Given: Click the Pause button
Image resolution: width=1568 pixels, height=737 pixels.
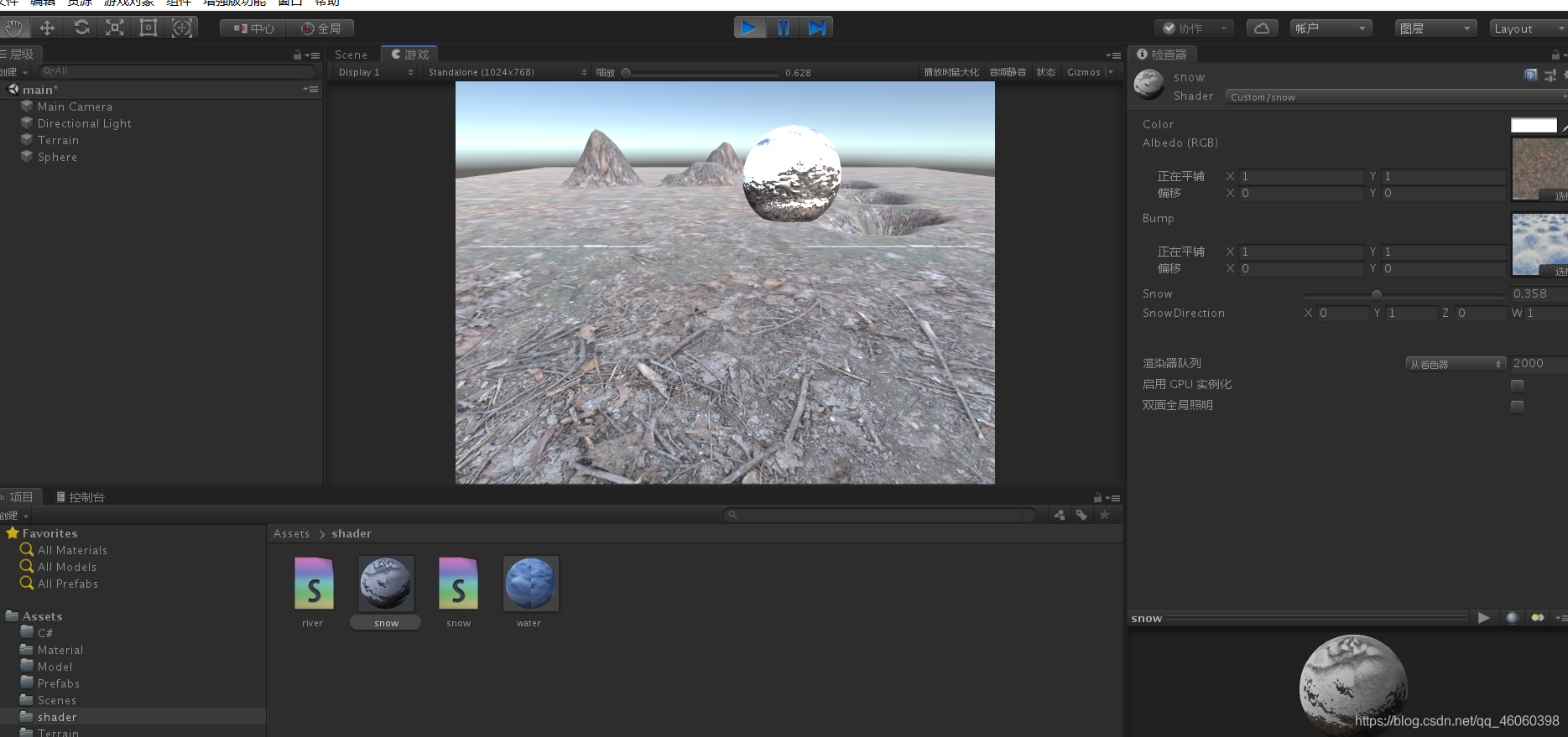Looking at the screenshot, I should click(x=784, y=28).
